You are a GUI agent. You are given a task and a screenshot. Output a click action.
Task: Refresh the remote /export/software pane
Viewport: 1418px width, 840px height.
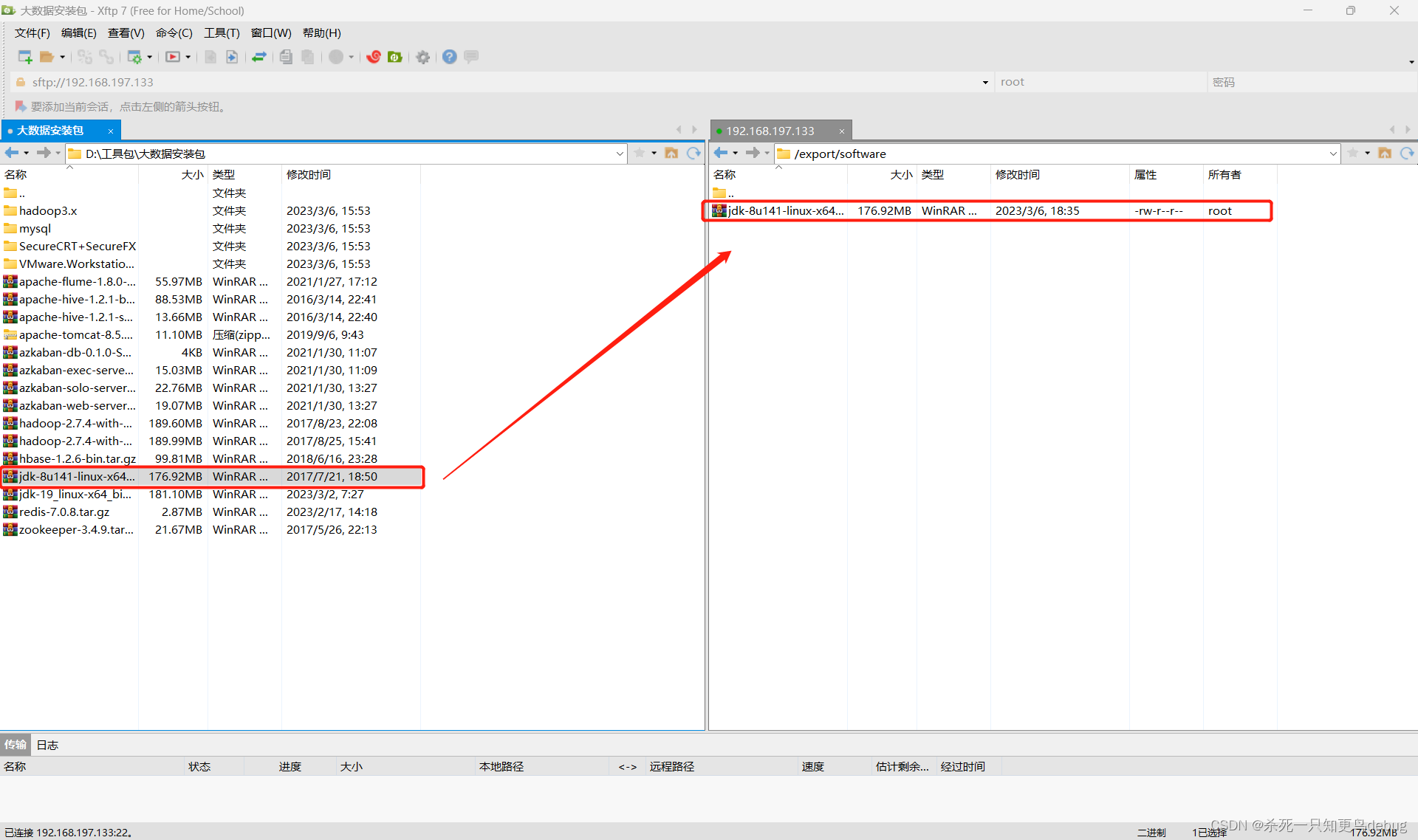[x=1406, y=153]
